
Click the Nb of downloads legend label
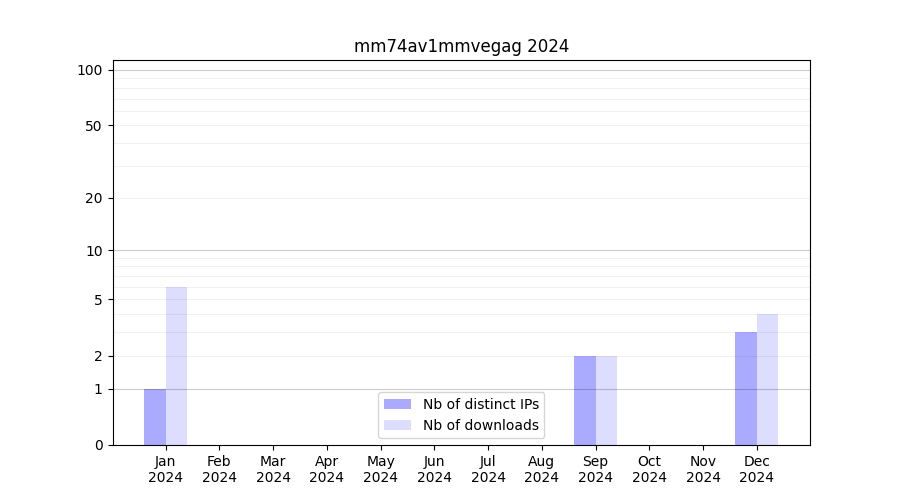coord(480,425)
